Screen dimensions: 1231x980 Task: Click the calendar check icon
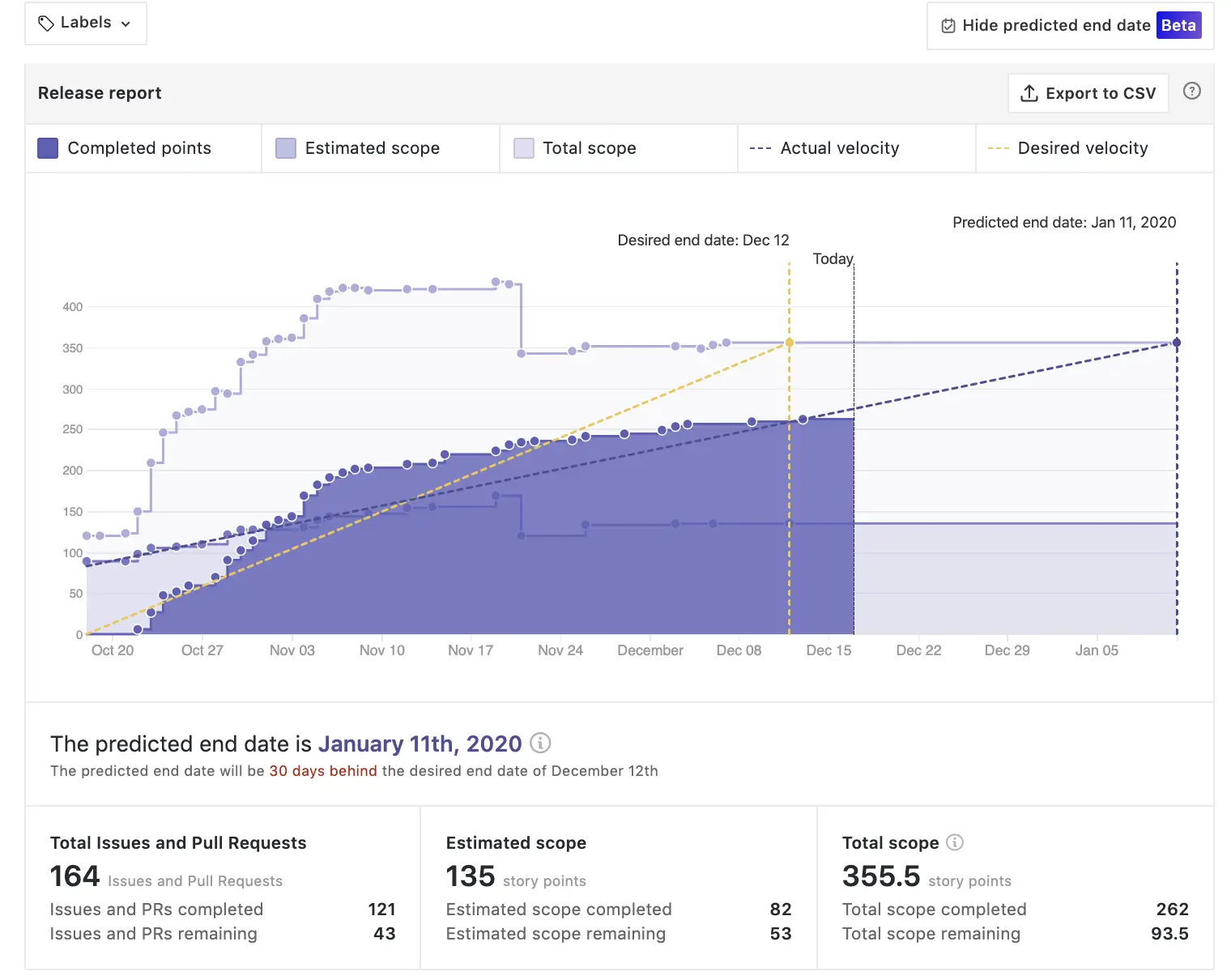coord(948,26)
